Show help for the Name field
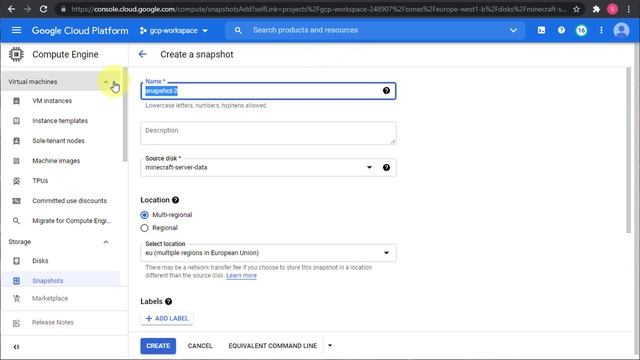Screen dimensions: 640x360 [x=386, y=91]
